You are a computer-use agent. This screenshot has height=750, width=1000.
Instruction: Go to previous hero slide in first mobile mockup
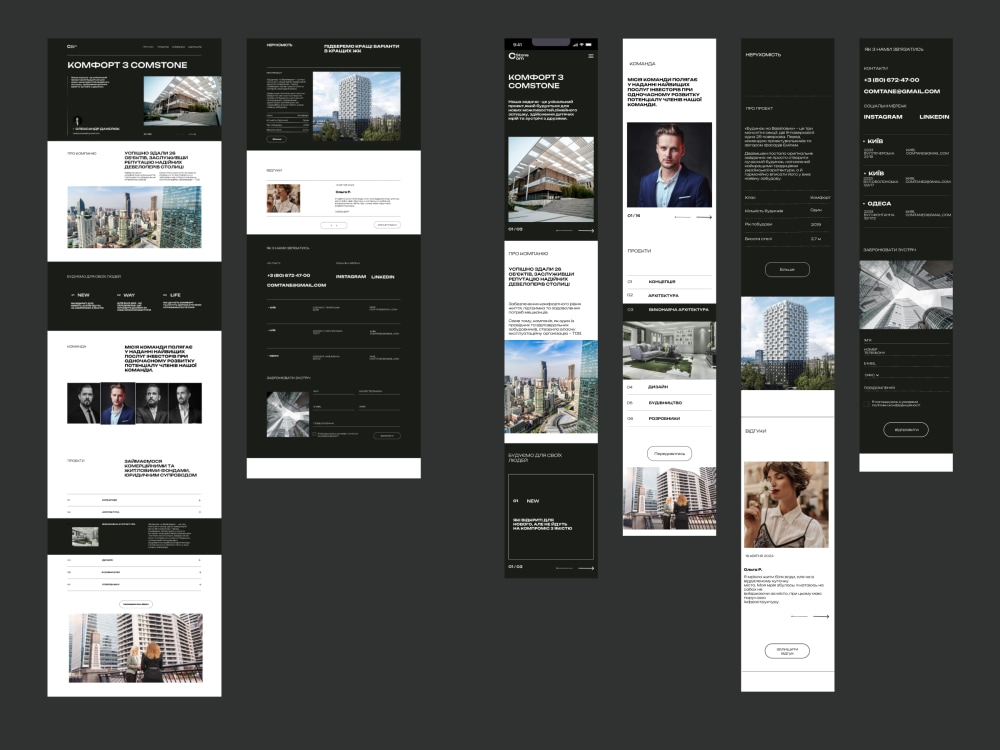click(564, 230)
